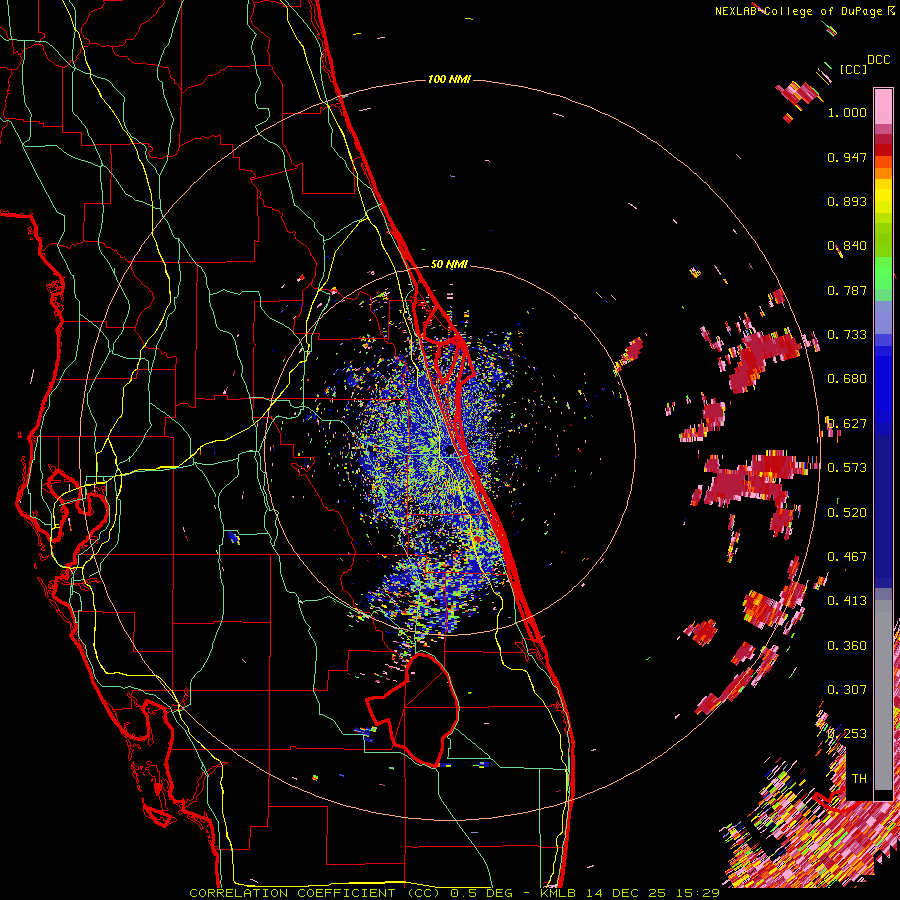This screenshot has height=900, width=900.
Task: Click the TH threshold label on the scale
Action: [x=859, y=779]
